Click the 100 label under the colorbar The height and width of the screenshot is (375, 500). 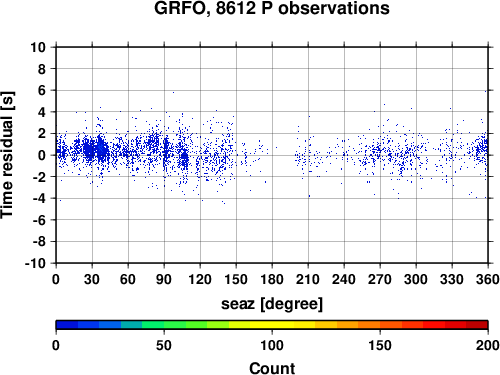[272, 345]
